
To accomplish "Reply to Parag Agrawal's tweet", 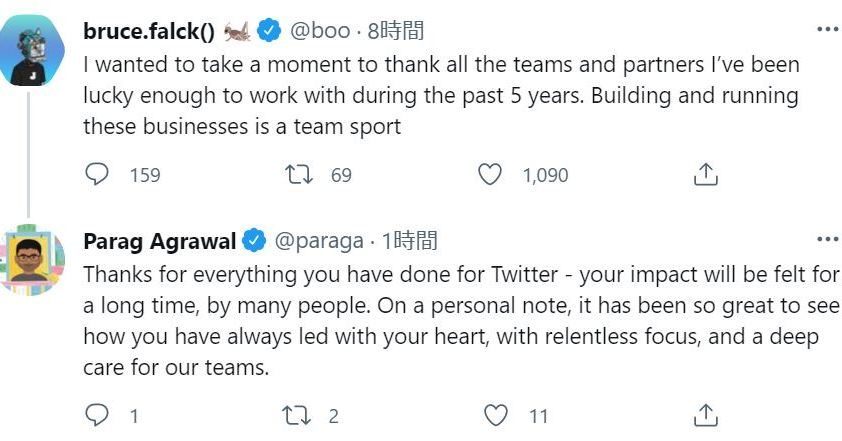I will pyautogui.click(x=97, y=415).
